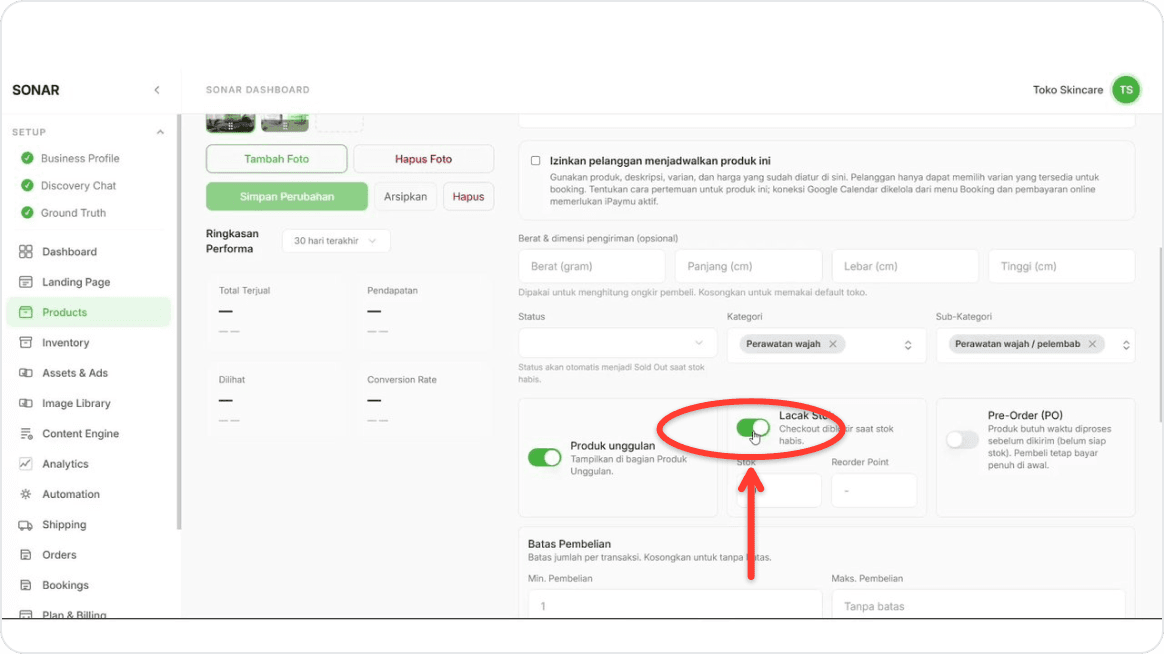The image size is (1164, 654).
Task: Click the Reorder Point input field
Action: pyautogui.click(x=874, y=491)
